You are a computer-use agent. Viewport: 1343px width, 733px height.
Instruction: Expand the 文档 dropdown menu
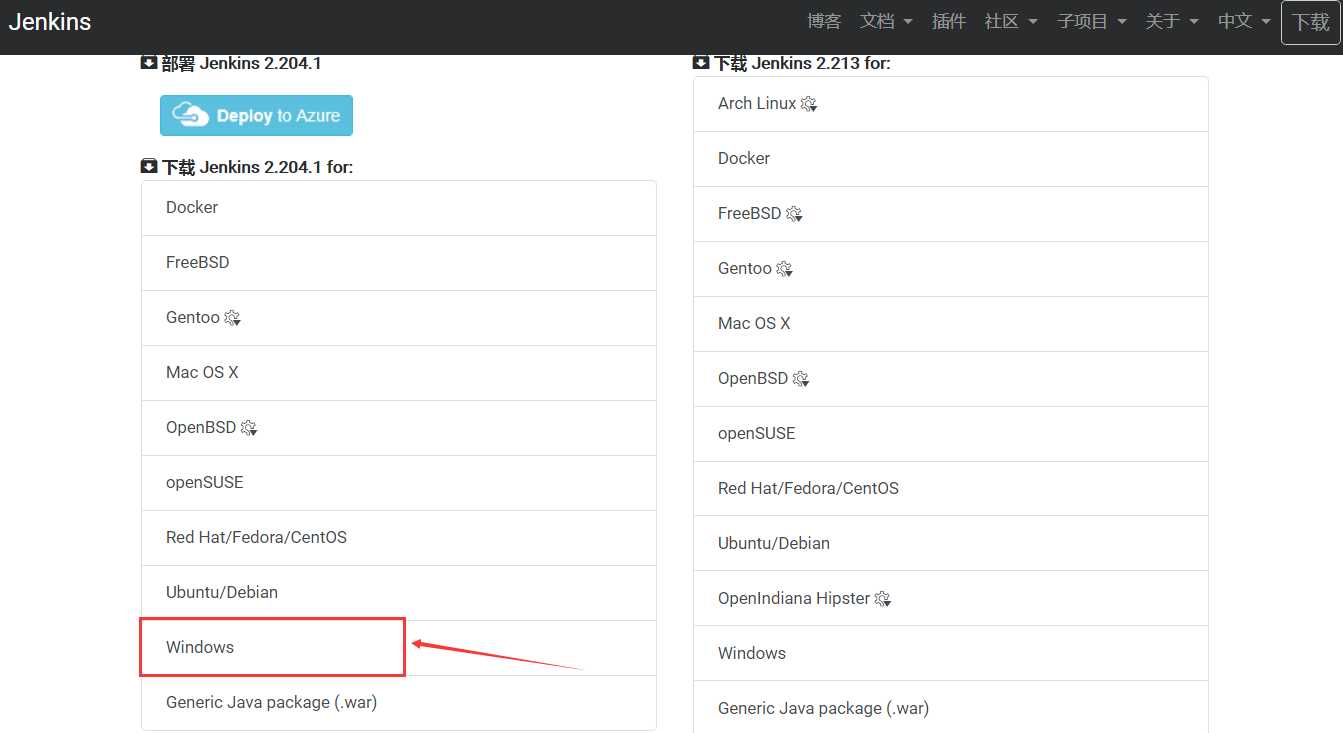tap(886, 21)
